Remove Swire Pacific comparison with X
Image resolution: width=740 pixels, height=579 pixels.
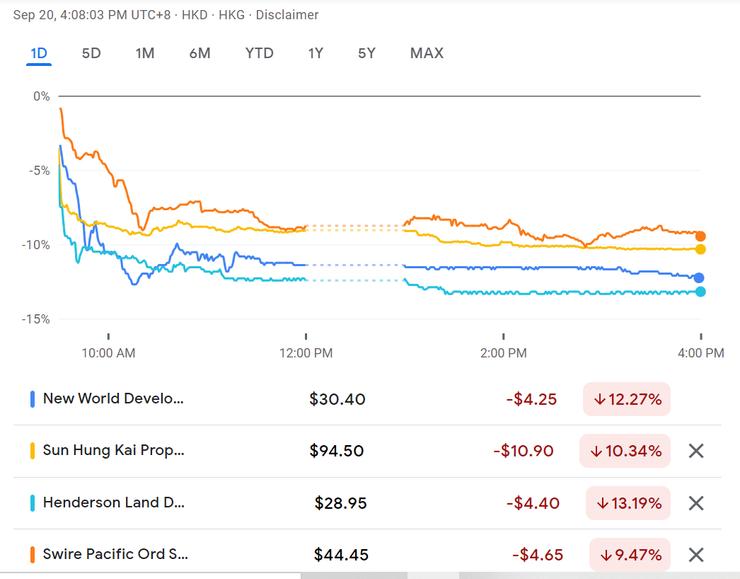697,555
